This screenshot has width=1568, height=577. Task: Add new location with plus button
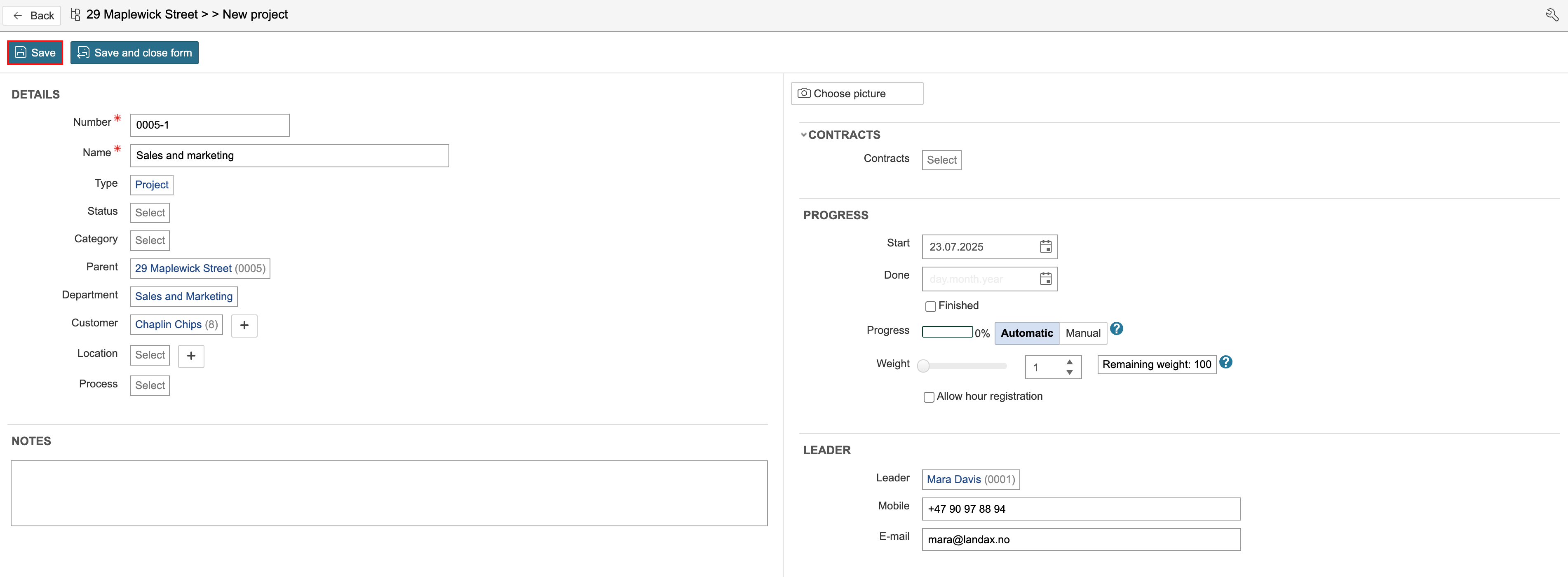pyautogui.click(x=191, y=355)
